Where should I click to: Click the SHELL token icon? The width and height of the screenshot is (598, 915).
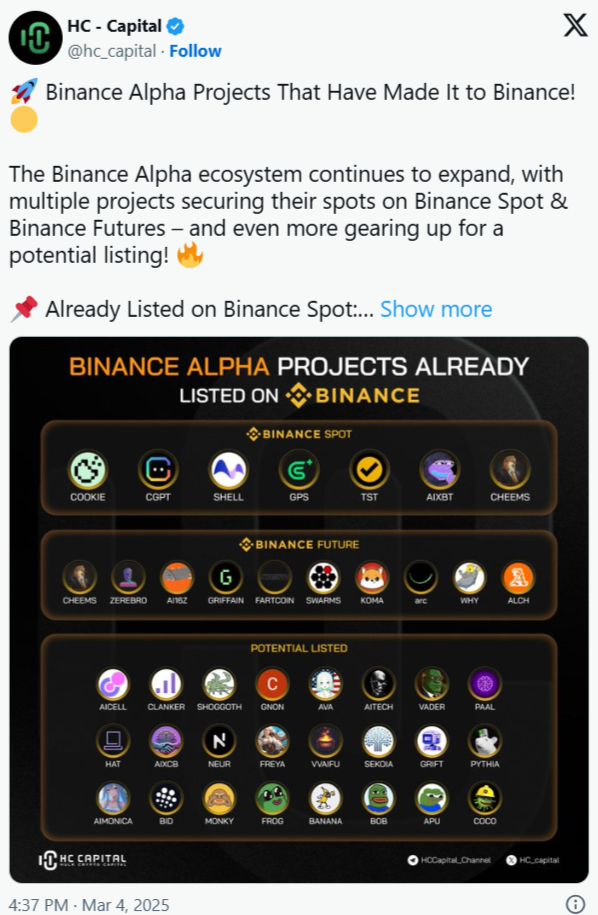228,469
